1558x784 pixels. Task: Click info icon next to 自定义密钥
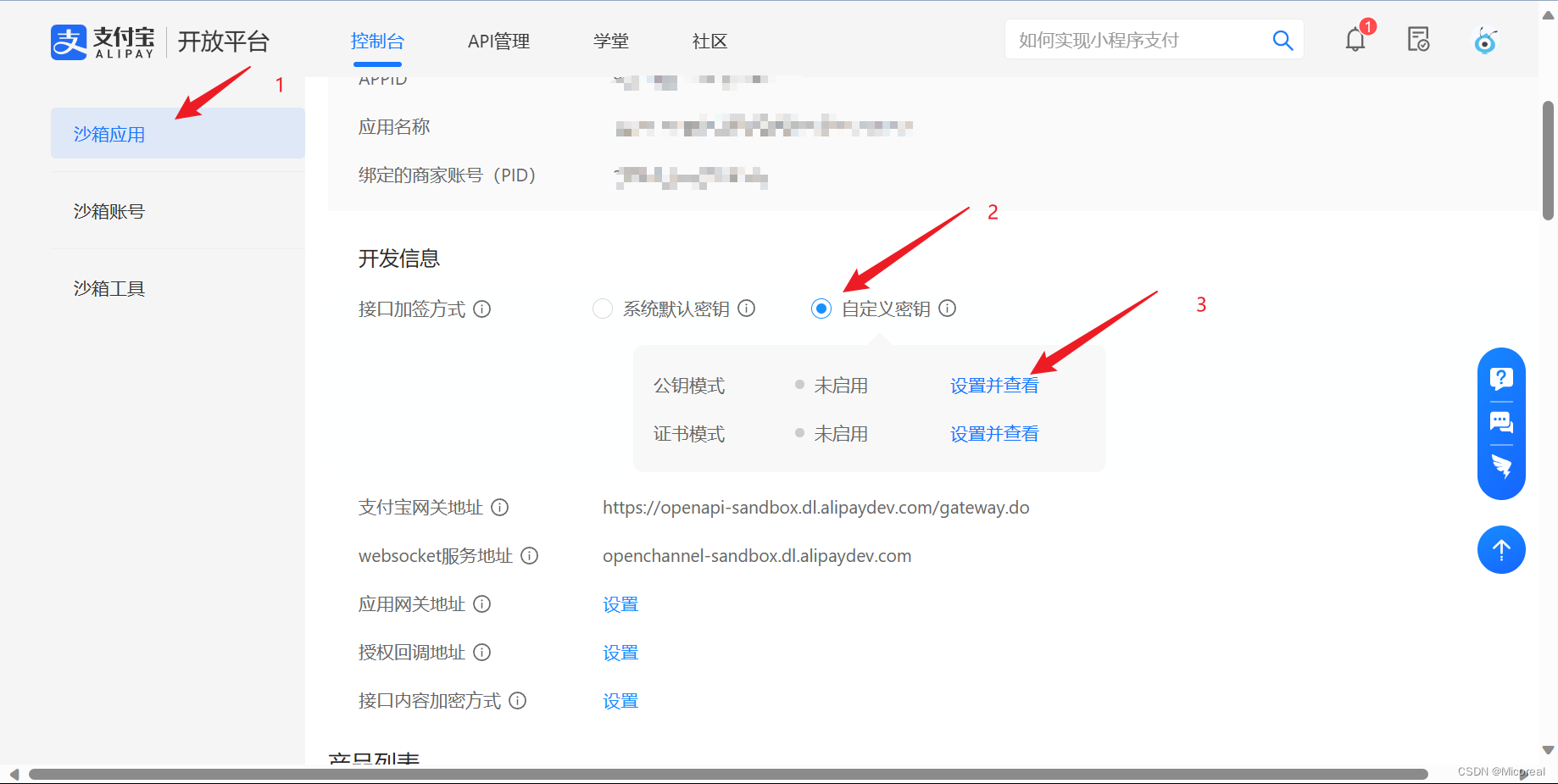(x=948, y=309)
